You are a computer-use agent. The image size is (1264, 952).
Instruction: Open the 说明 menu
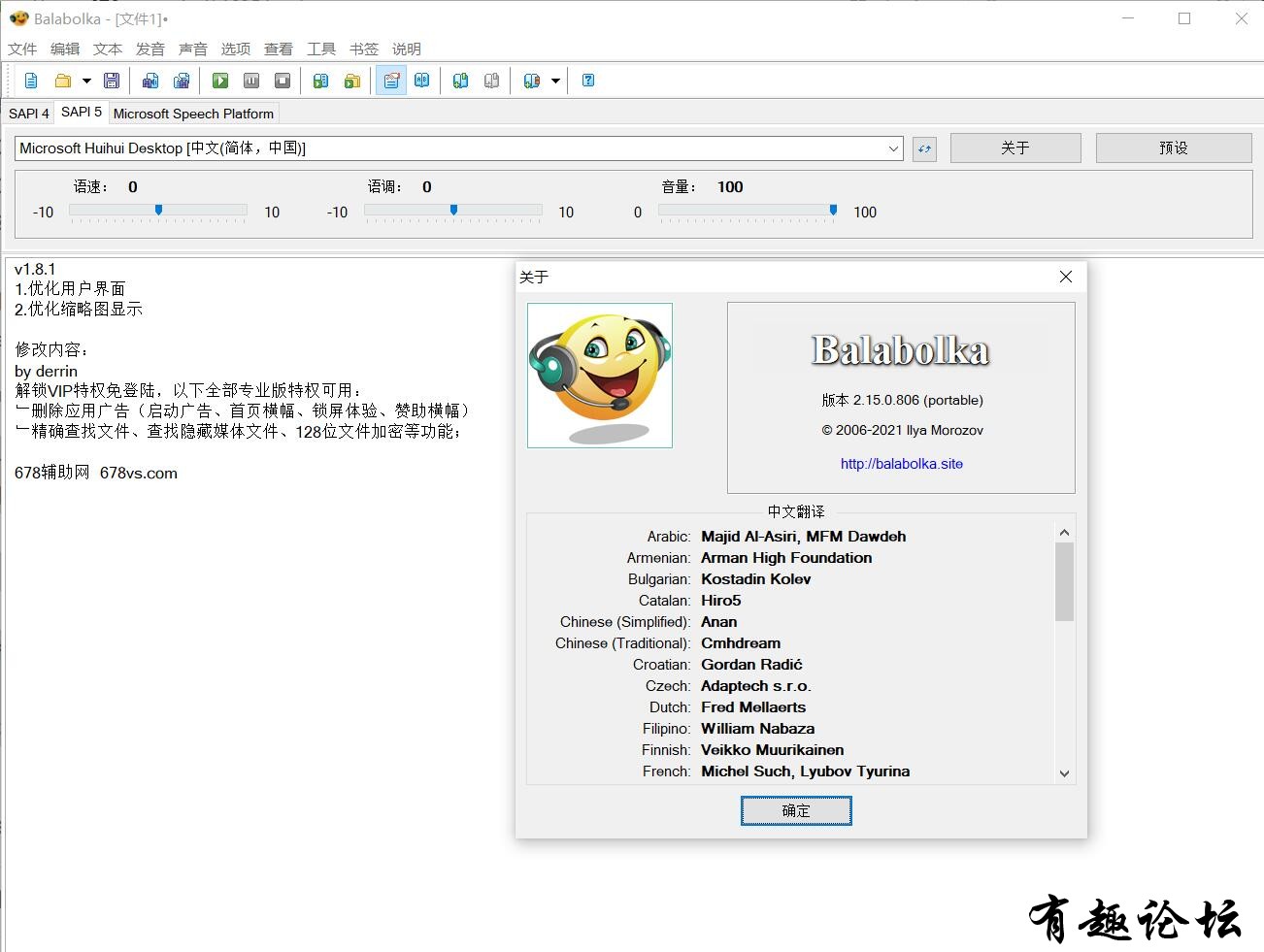pos(407,49)
